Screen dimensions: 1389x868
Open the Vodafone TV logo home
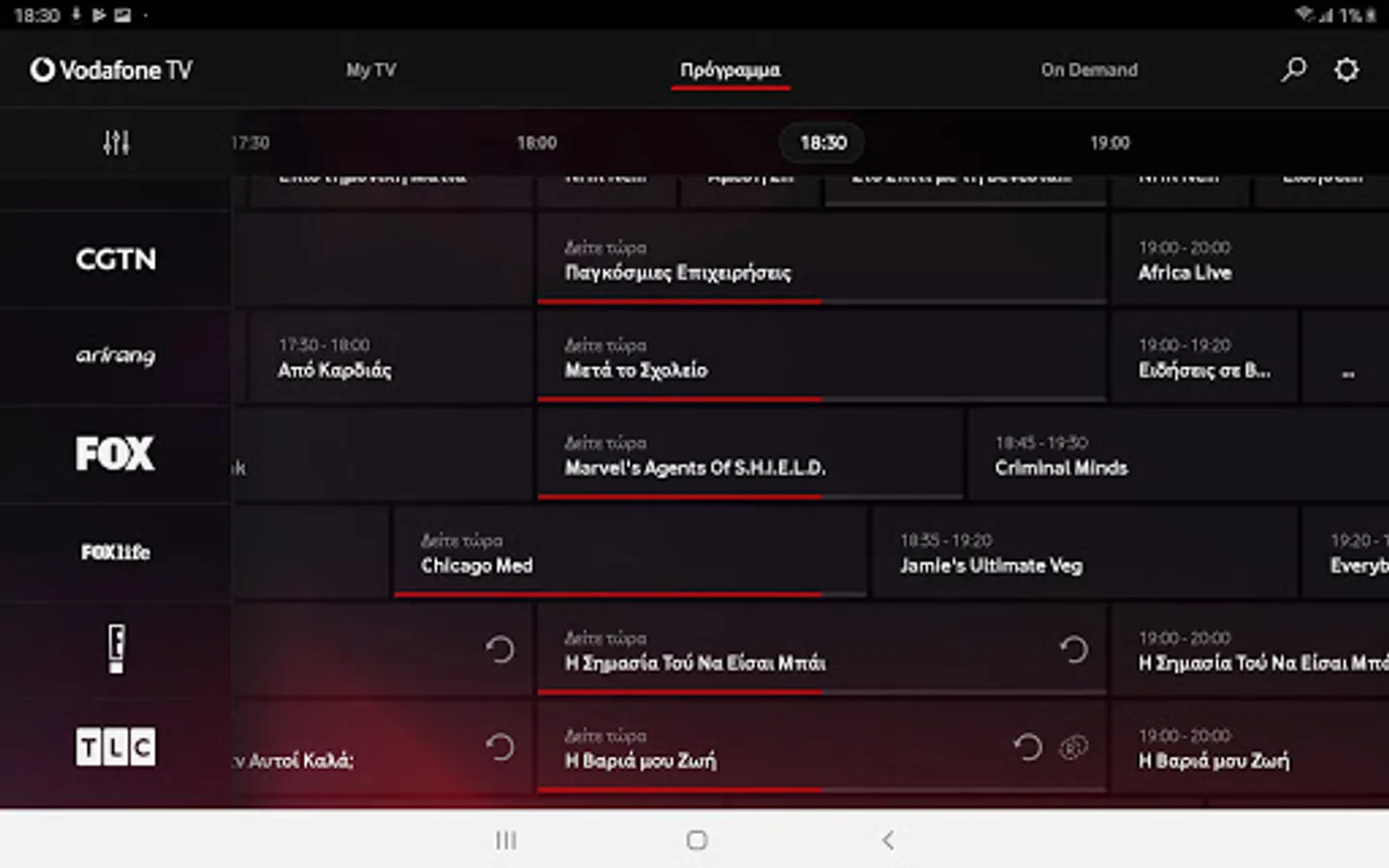pos(111,69)
